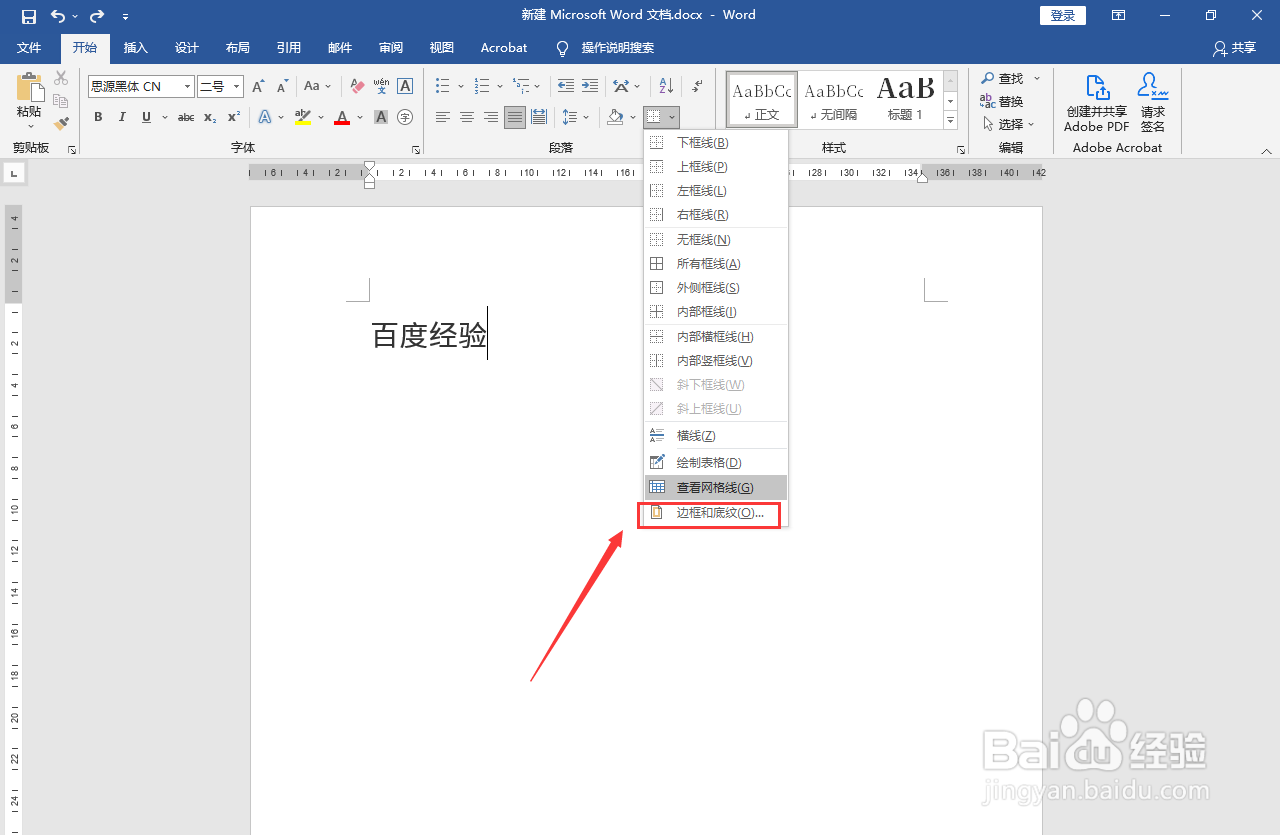Open the bullets list dropdown arrow
The width and height of the screenshot is (1280, 835).
point(461,87)
